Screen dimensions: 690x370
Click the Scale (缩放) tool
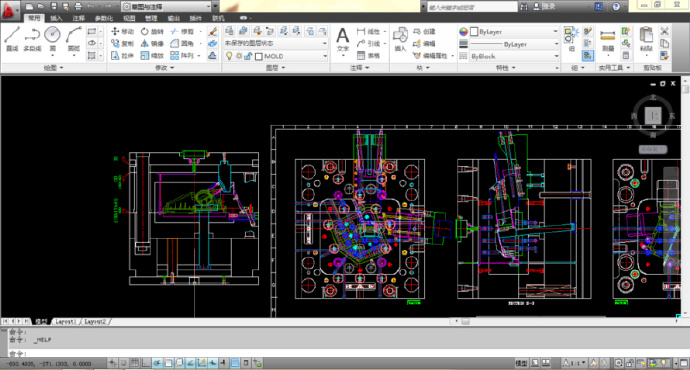pos(152,55)
